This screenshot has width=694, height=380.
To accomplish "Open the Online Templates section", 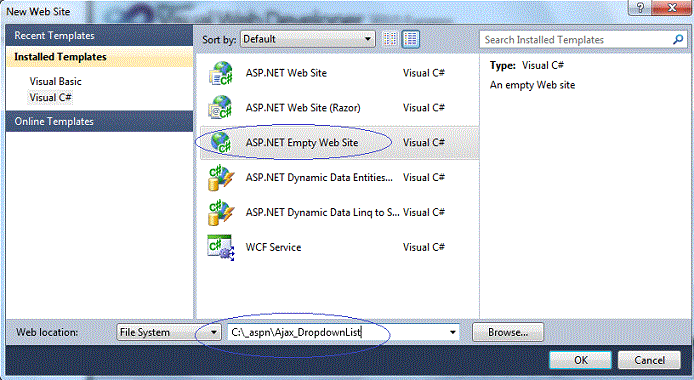I will point(99,121).
